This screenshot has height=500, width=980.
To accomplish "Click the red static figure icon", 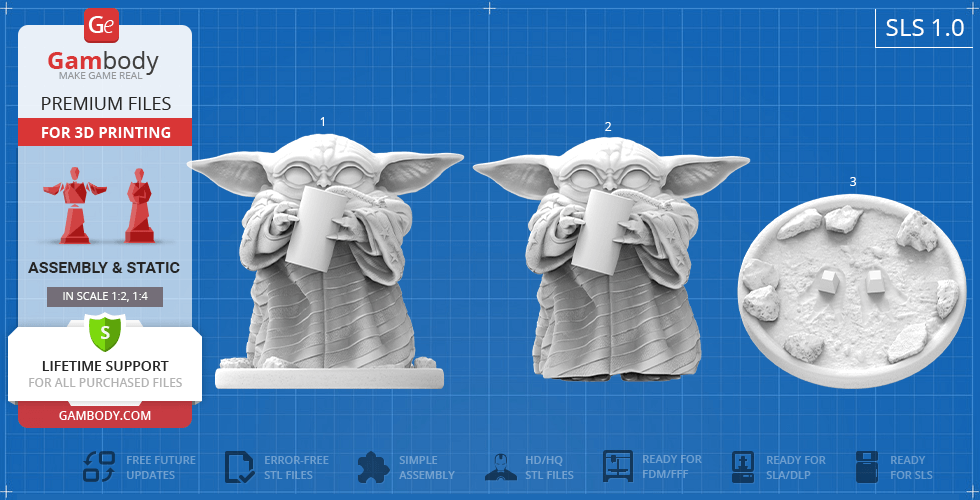I will (x=138, y=206).
